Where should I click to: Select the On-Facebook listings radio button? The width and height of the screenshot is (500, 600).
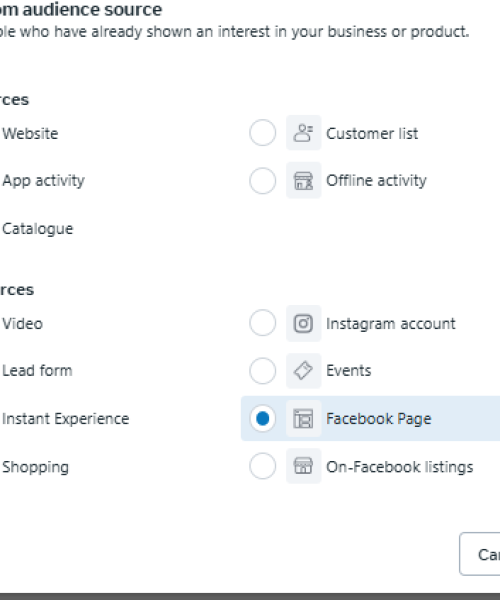pyautogui.click(x=262, y=466)
